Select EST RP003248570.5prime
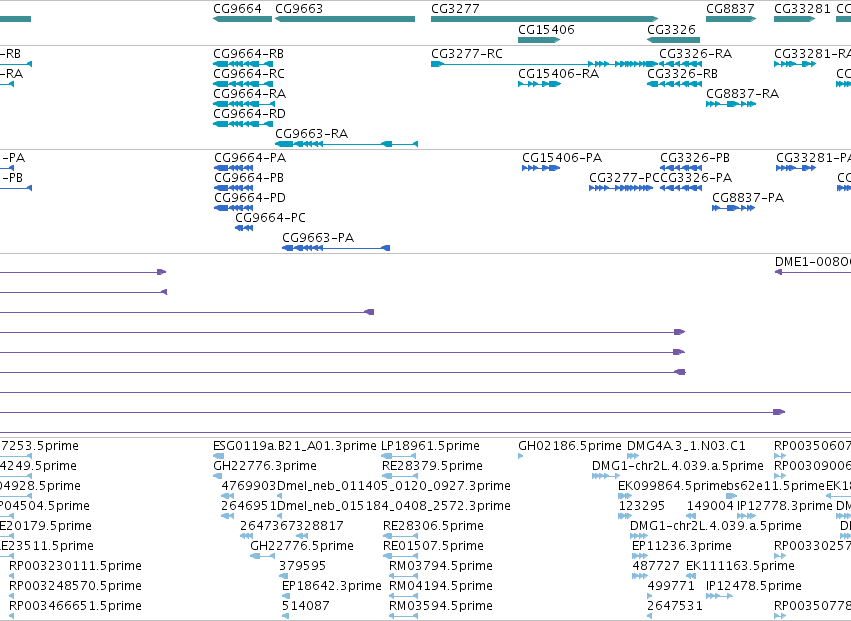Image resolution: width=851 pixels, height=621 pixels. tap(75, 586)
